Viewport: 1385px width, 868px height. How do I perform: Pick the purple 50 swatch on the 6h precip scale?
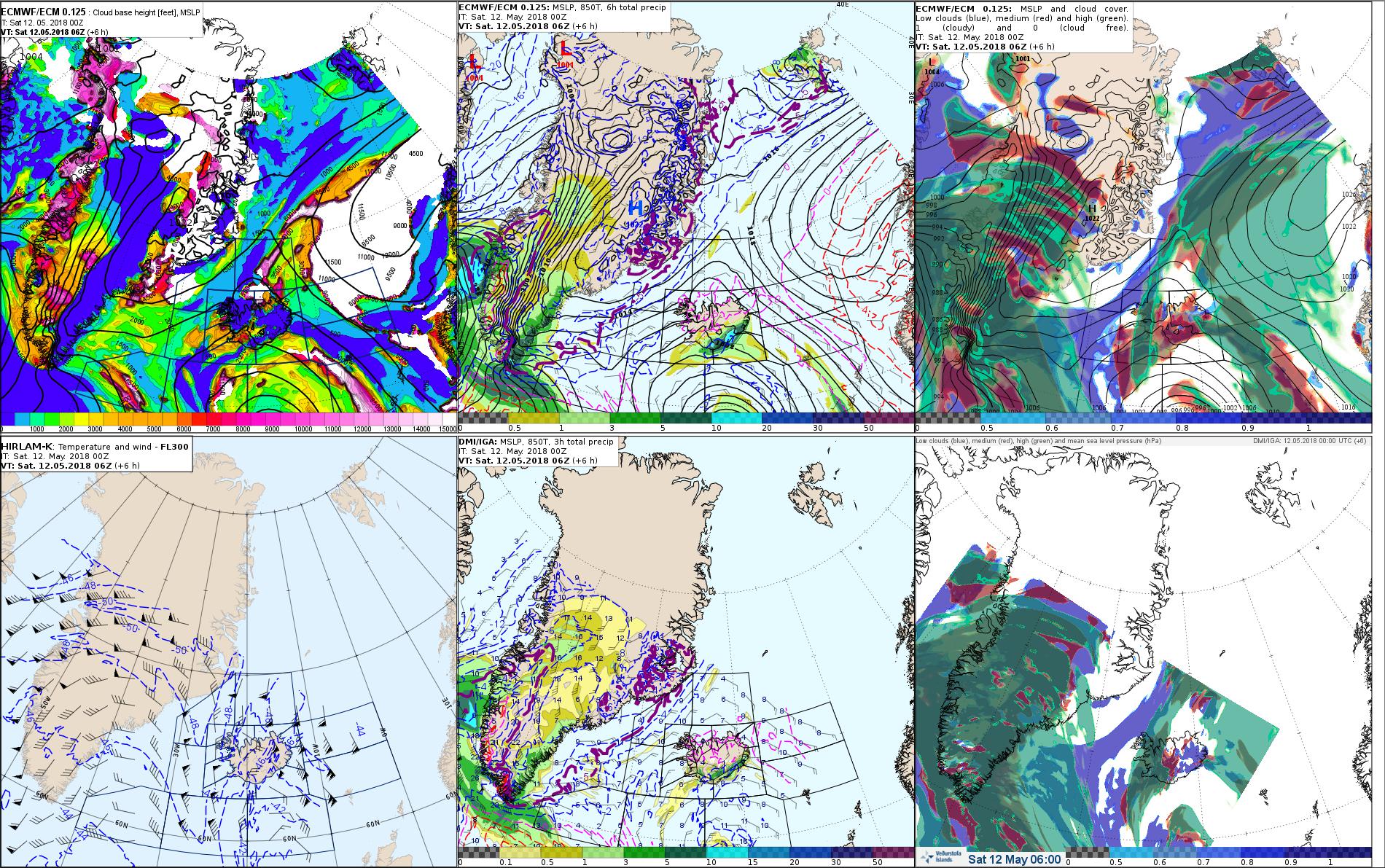coord(889,418)
